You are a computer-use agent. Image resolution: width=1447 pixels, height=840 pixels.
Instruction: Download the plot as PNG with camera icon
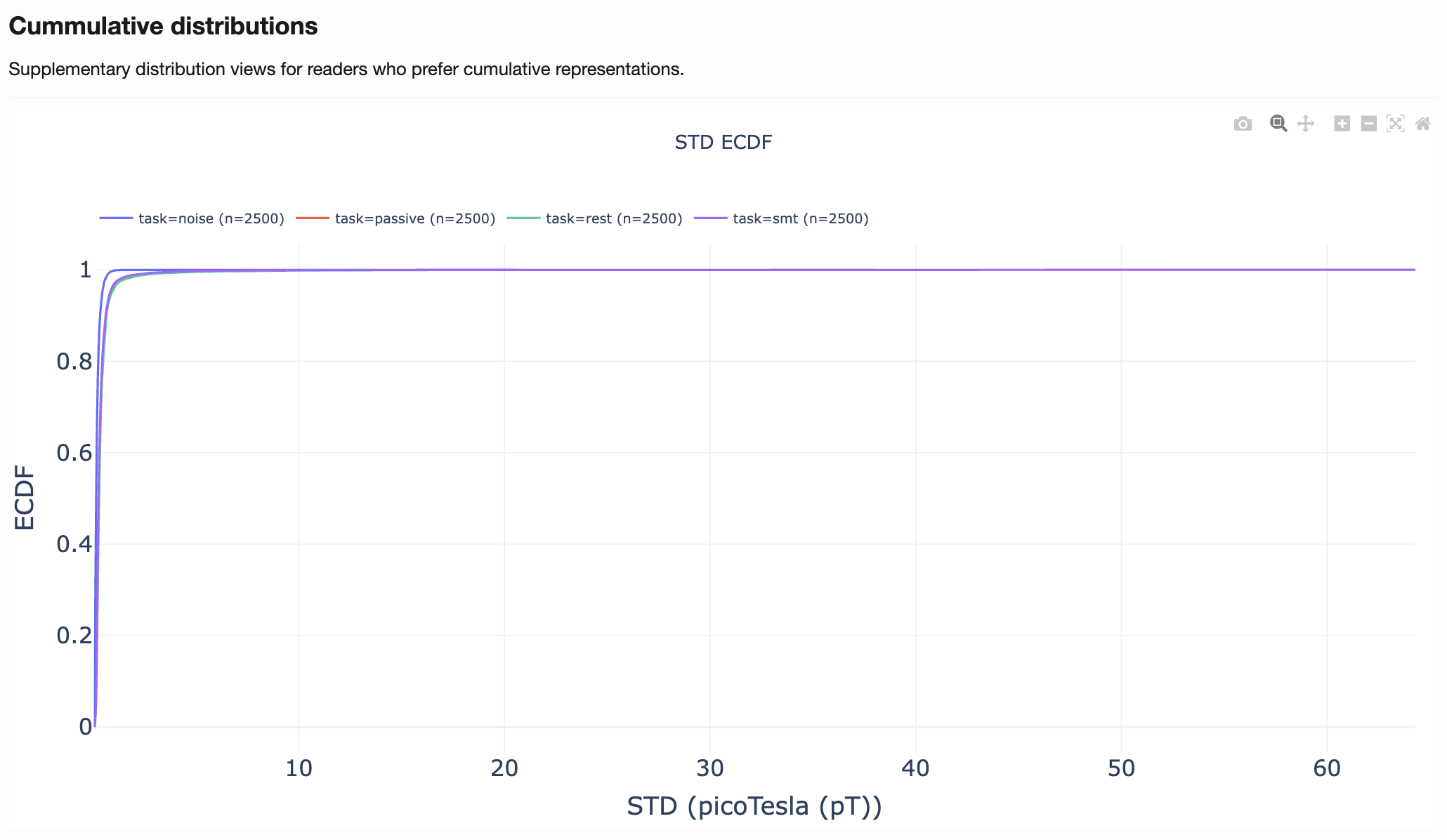click(1243, 124)
